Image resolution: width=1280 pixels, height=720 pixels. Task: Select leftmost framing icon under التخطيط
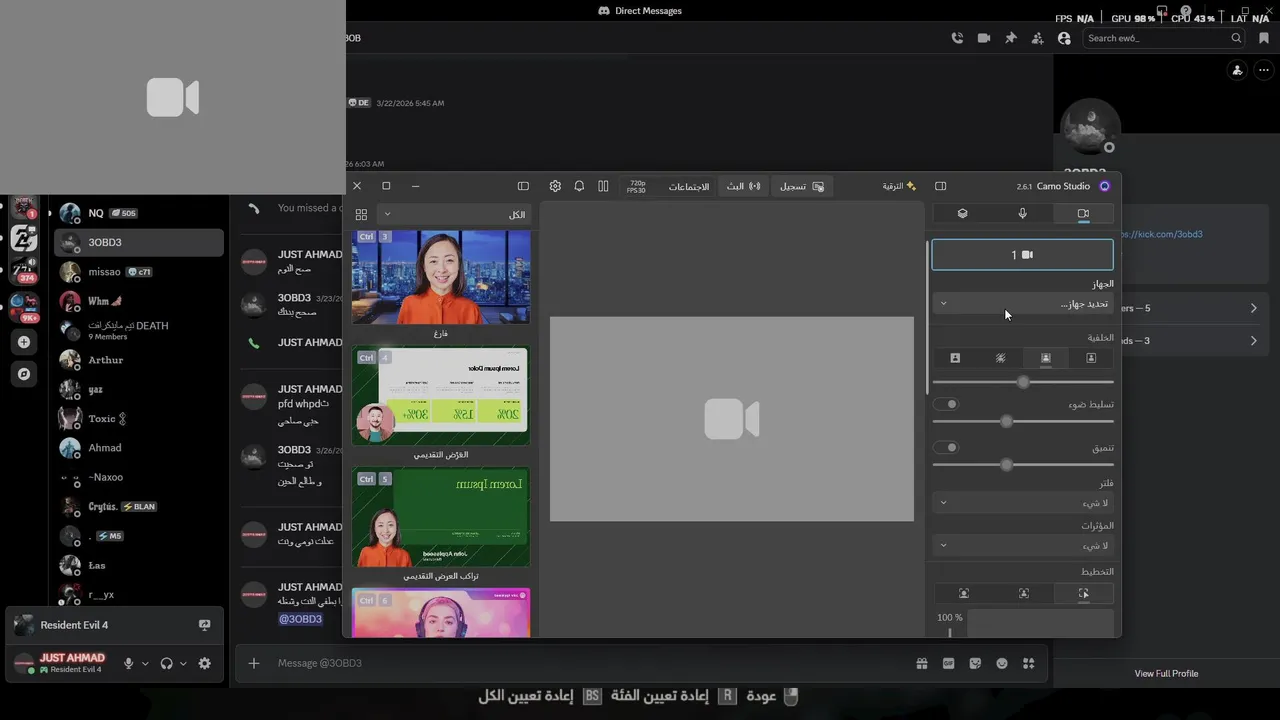click(x=964, y=593)
